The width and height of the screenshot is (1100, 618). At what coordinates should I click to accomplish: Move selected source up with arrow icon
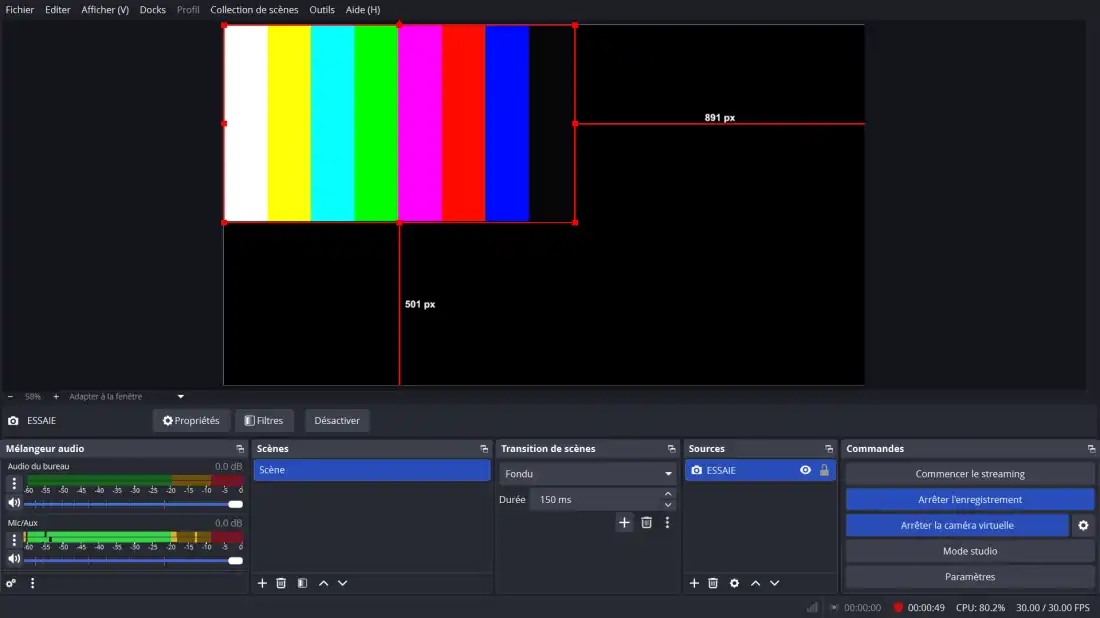pos(755,583)
